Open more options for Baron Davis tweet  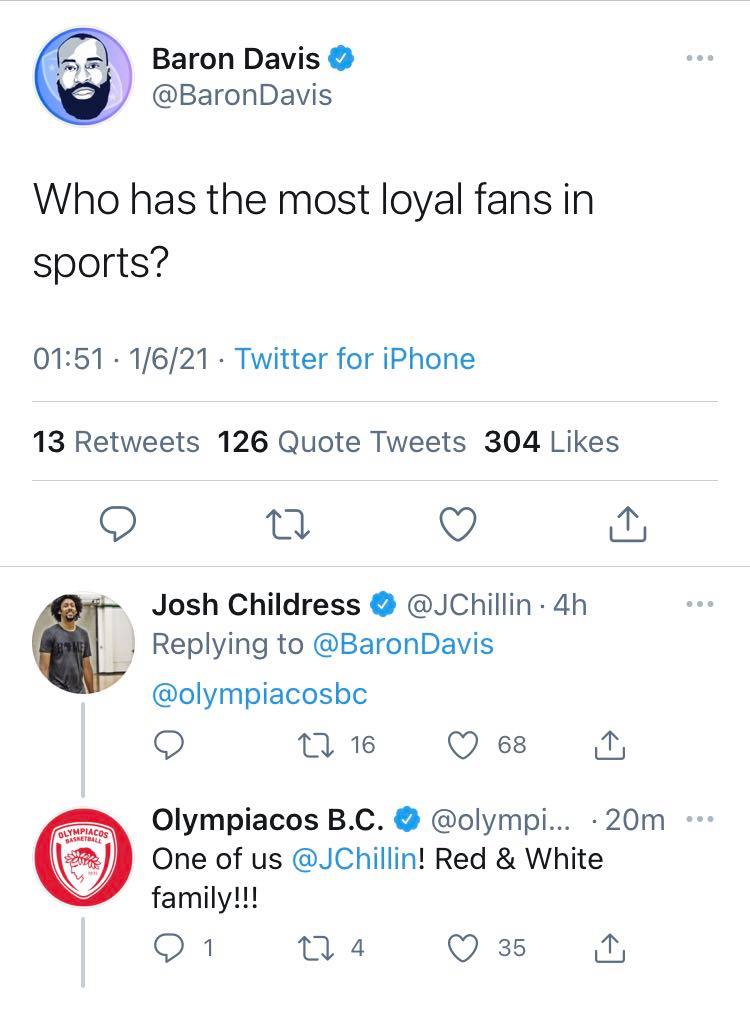point(700,59)
